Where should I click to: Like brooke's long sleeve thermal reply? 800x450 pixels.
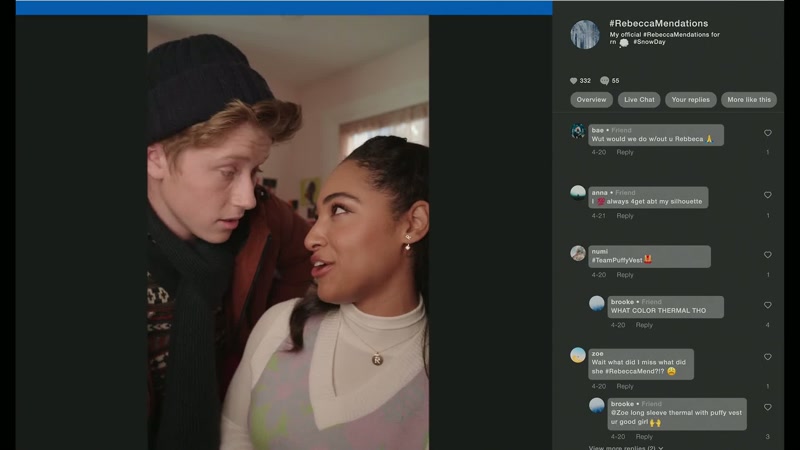(x=767, y=407)
